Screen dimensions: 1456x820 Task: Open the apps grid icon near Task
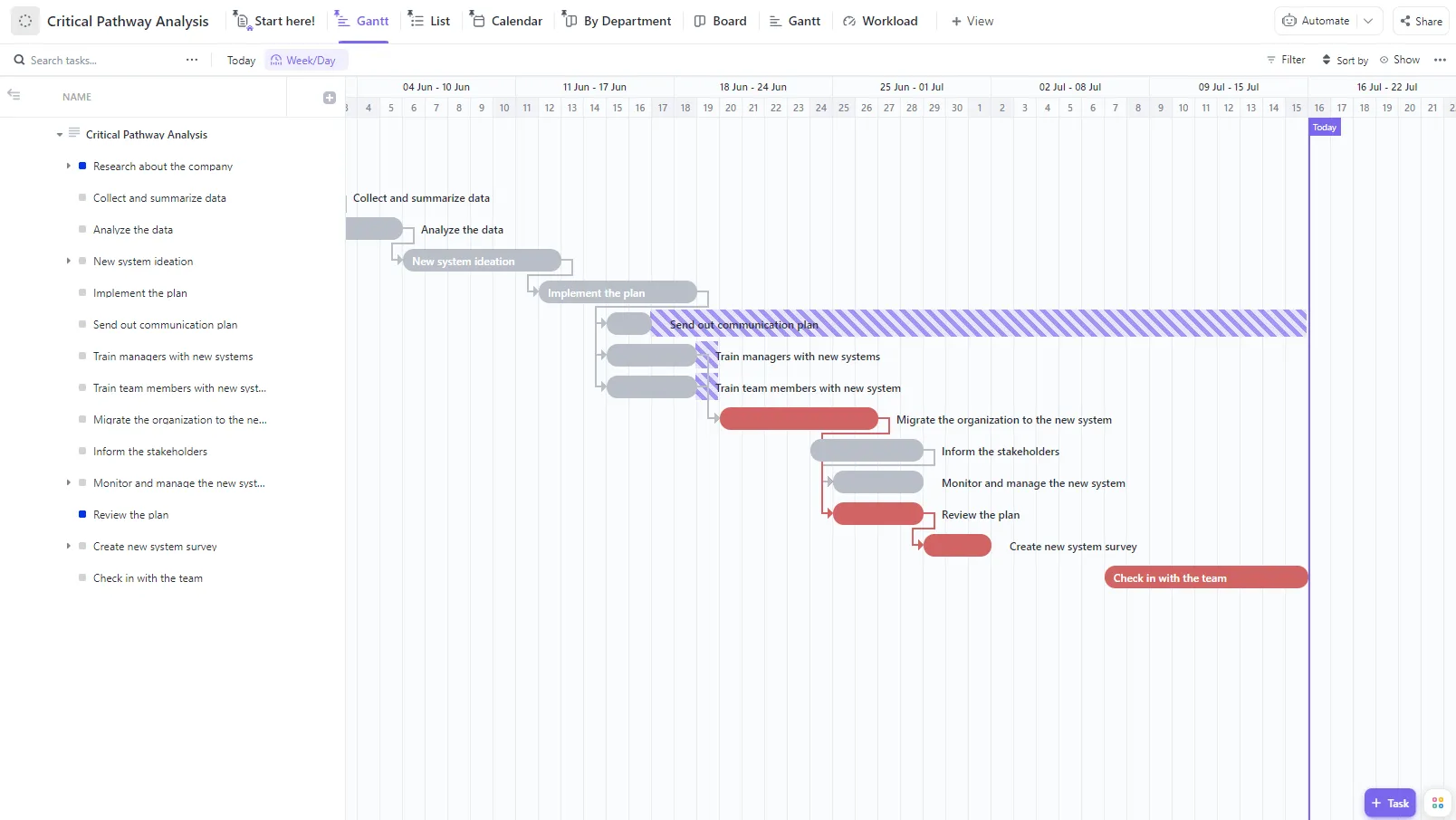(x=1438, y=803)
